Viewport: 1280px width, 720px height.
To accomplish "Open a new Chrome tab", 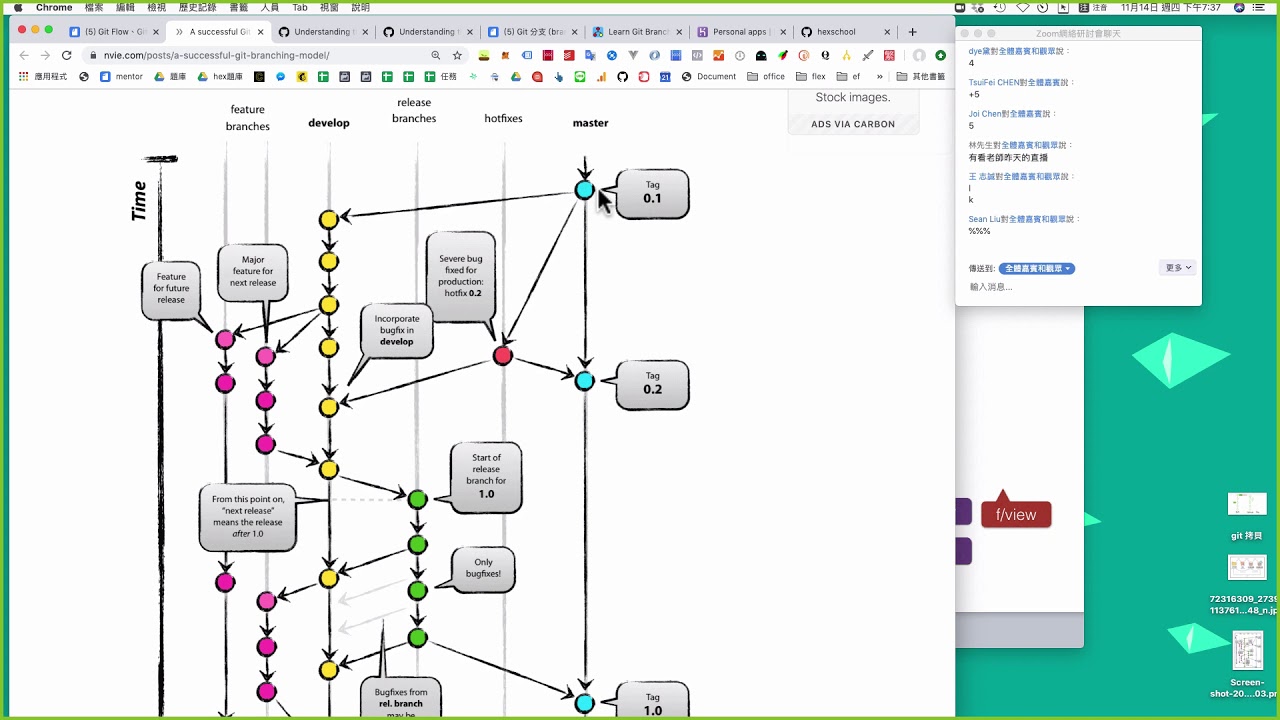I will coord(912,31).
